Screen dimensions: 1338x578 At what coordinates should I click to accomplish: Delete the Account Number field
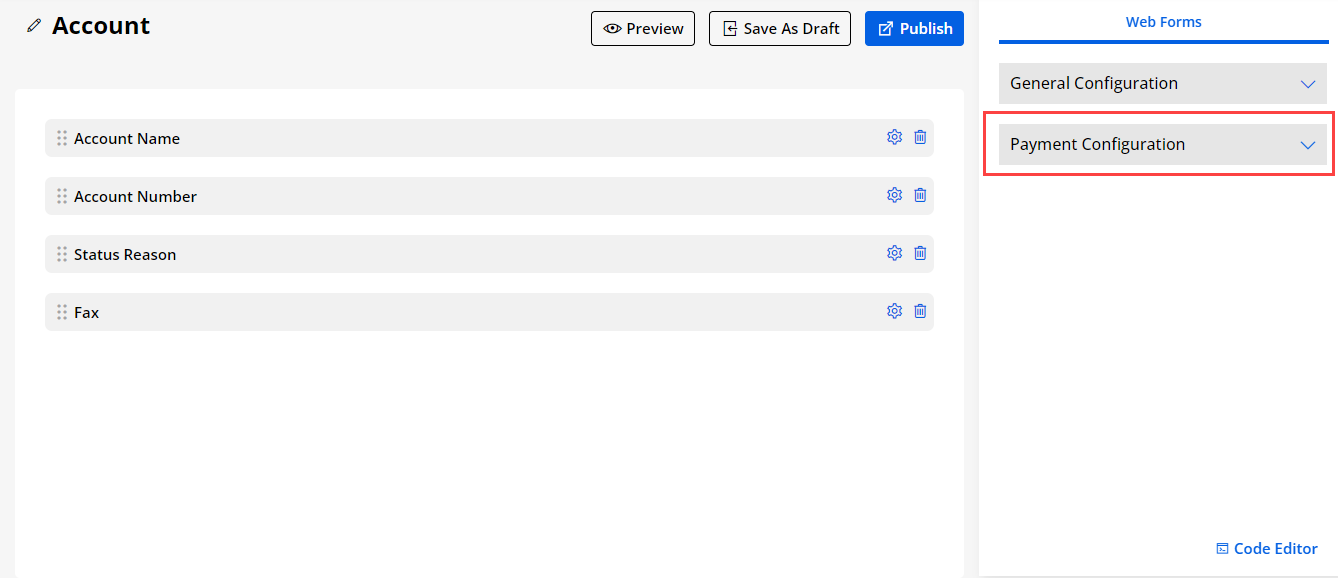[x=920, y=196]
